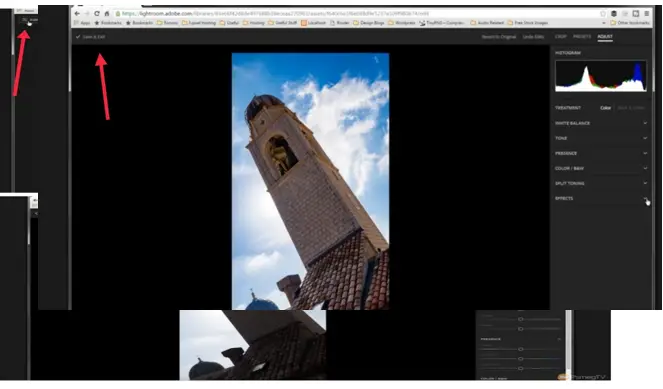Click first slider handle below Presence heading in inset

point(521,349)
